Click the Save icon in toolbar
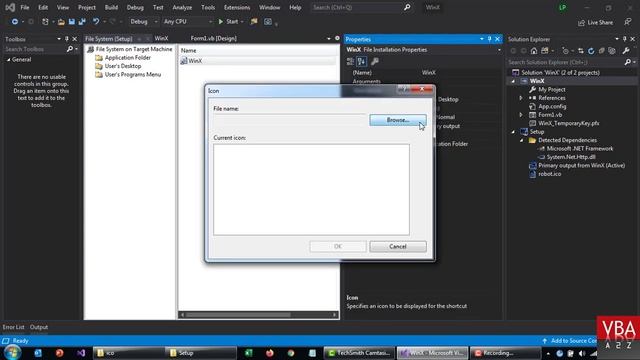The height and width of the screenshot is (360, 640). pyautogui.click(x=71, y=22)
